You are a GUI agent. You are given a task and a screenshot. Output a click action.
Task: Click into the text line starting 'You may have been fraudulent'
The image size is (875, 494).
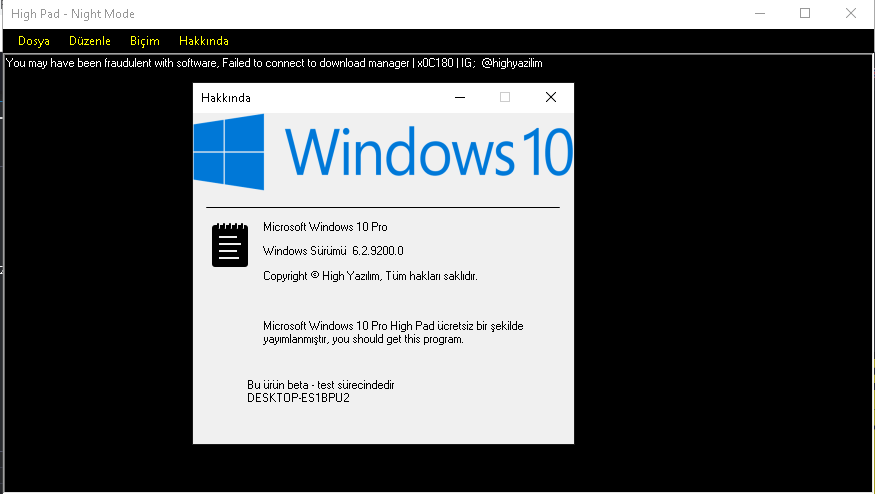pos(274,63)
